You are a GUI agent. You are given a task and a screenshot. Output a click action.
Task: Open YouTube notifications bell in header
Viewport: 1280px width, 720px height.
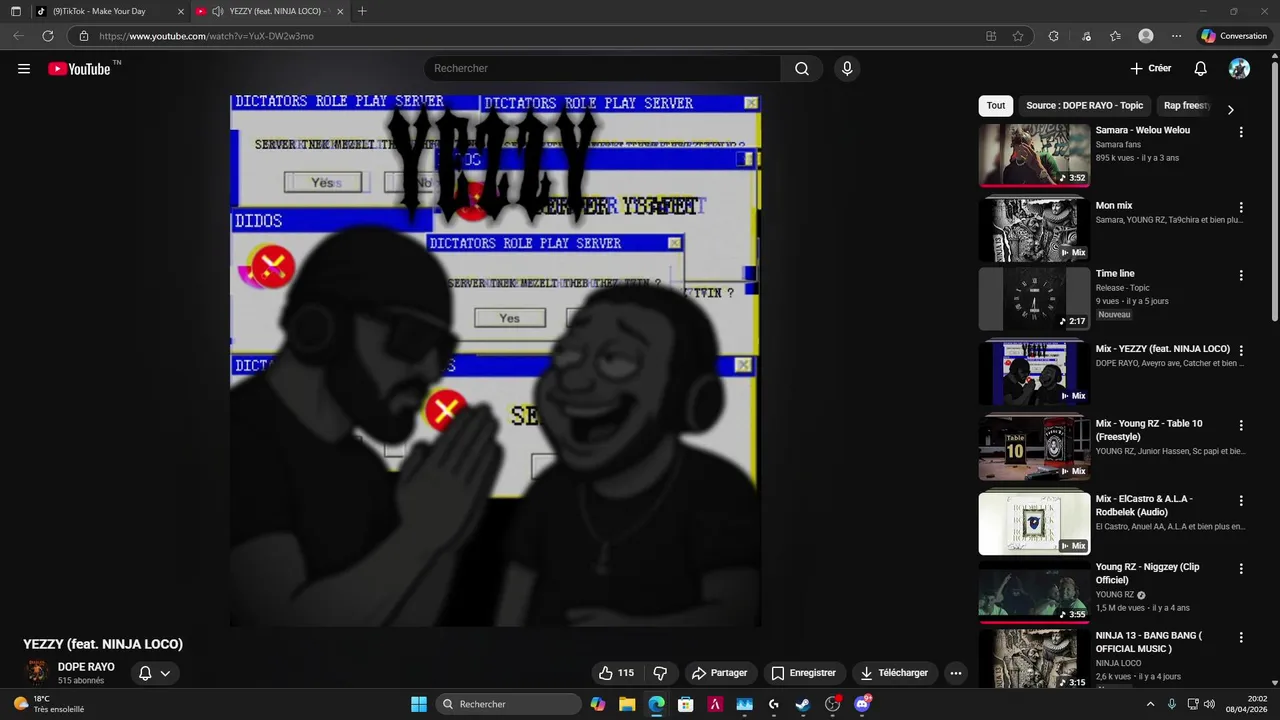(x=1200, y=68)
